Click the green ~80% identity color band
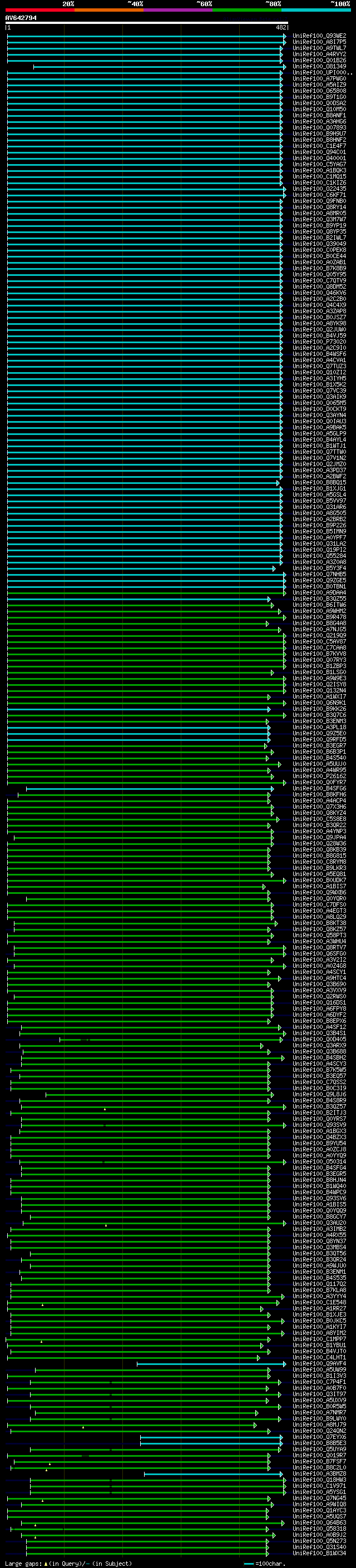The width and height of the screenshot is (356, 1568). pyautogui.click(x=247, y=10)
